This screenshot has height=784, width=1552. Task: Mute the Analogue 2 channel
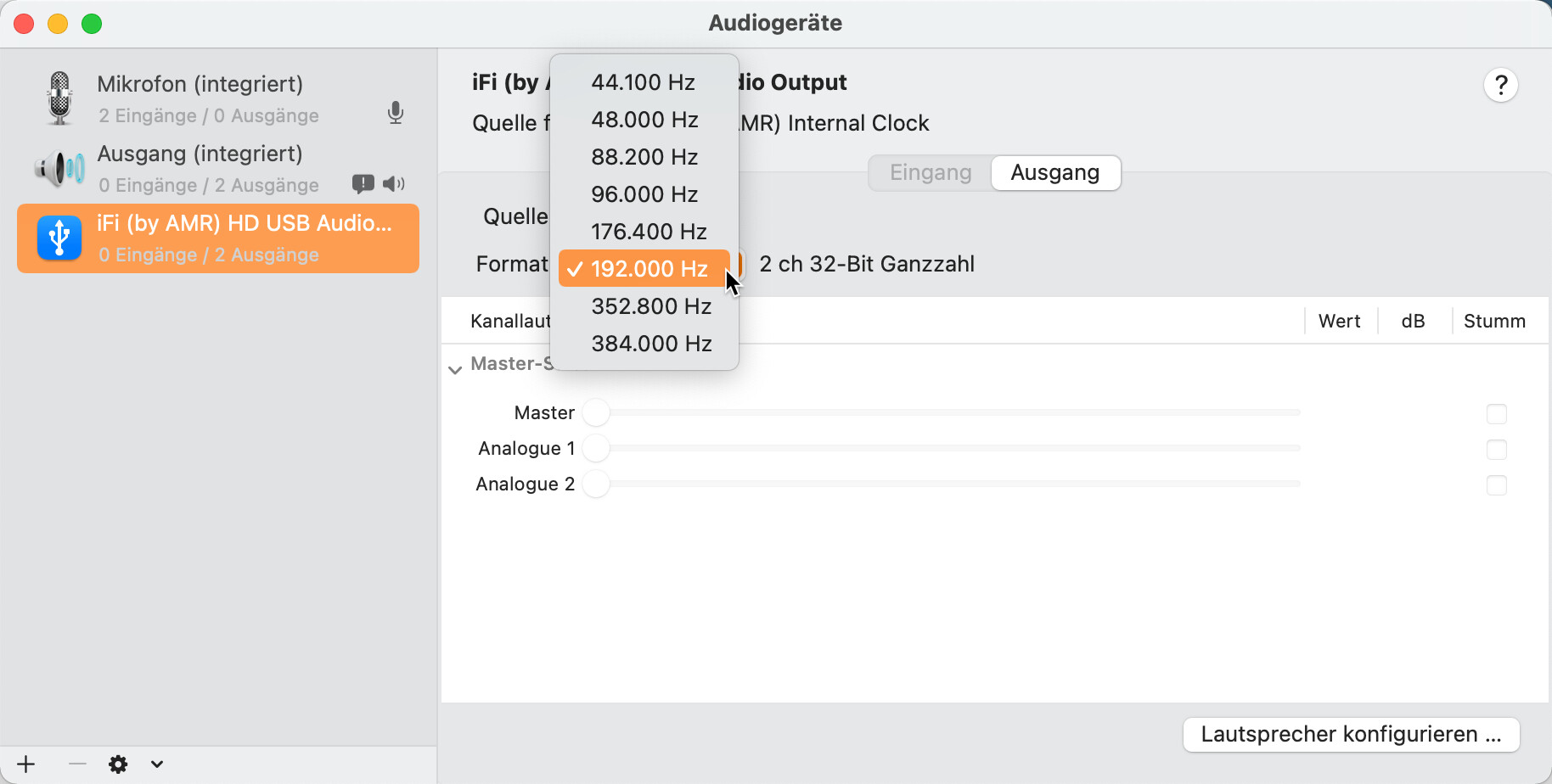[x=1497, y=485]
